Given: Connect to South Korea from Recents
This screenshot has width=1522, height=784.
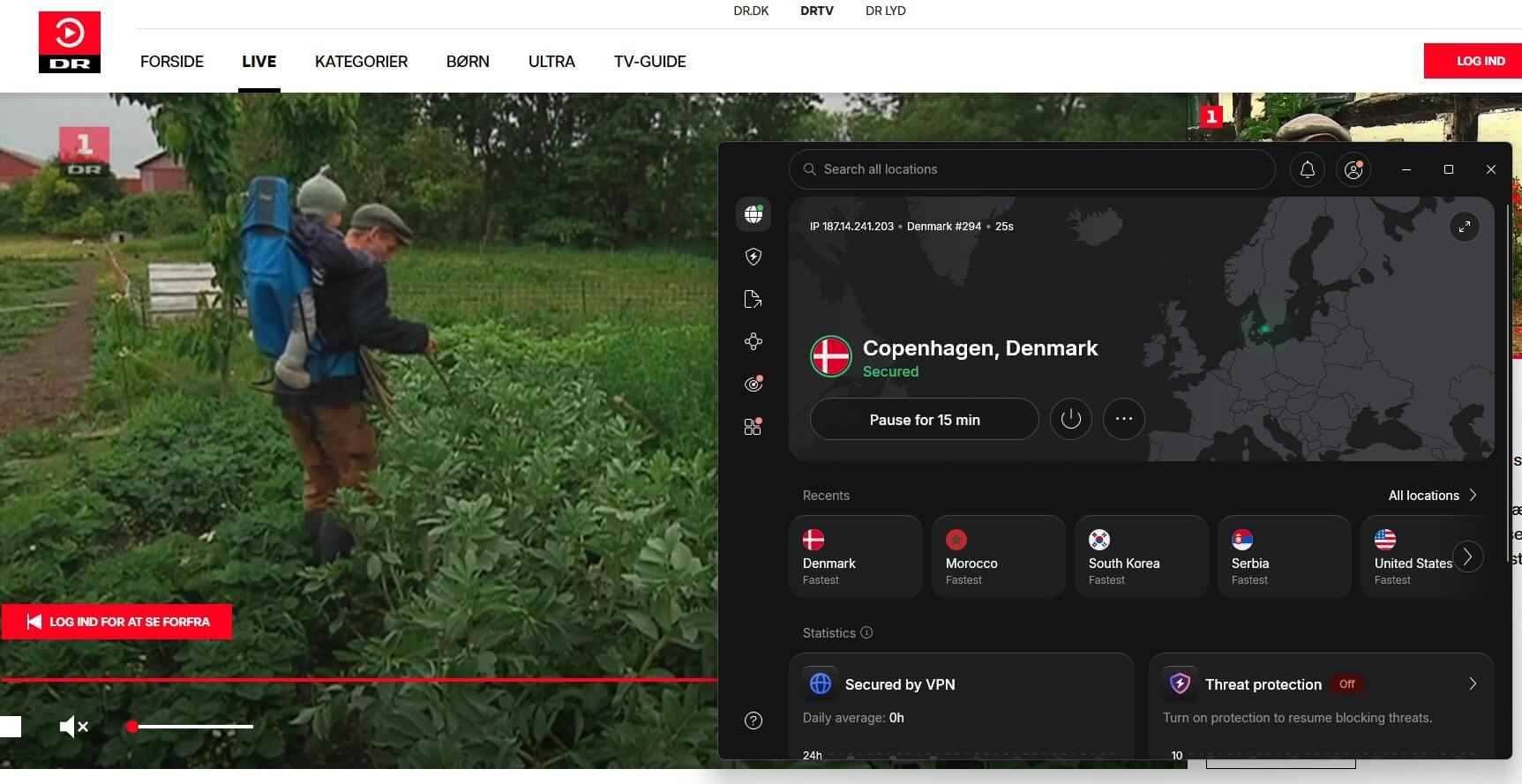Looking at the screenshot, I should pos(1142,557).
